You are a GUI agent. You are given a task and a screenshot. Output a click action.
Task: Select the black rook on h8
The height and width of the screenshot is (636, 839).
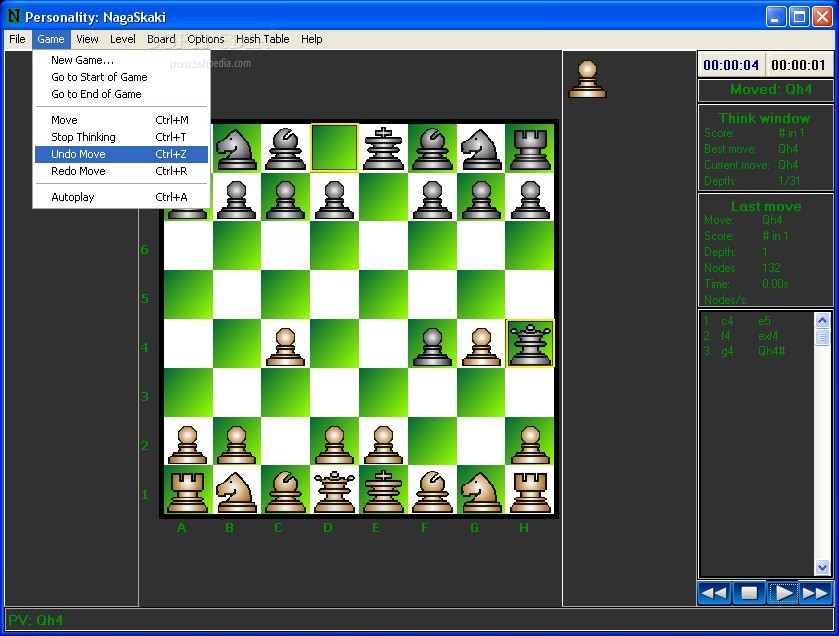[x=530, y=150]
